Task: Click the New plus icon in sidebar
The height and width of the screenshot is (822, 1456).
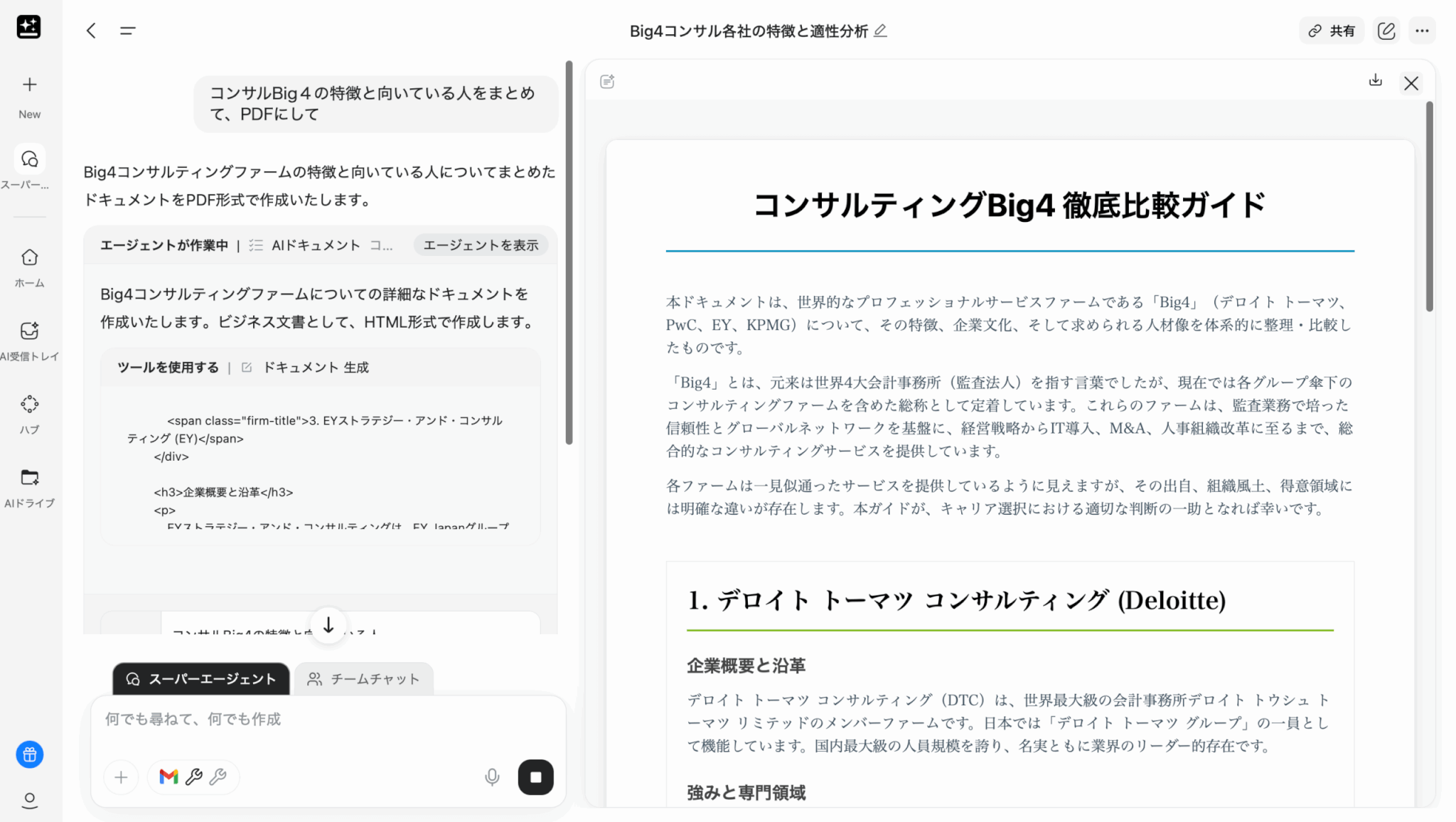Action: tap(29, 85)
